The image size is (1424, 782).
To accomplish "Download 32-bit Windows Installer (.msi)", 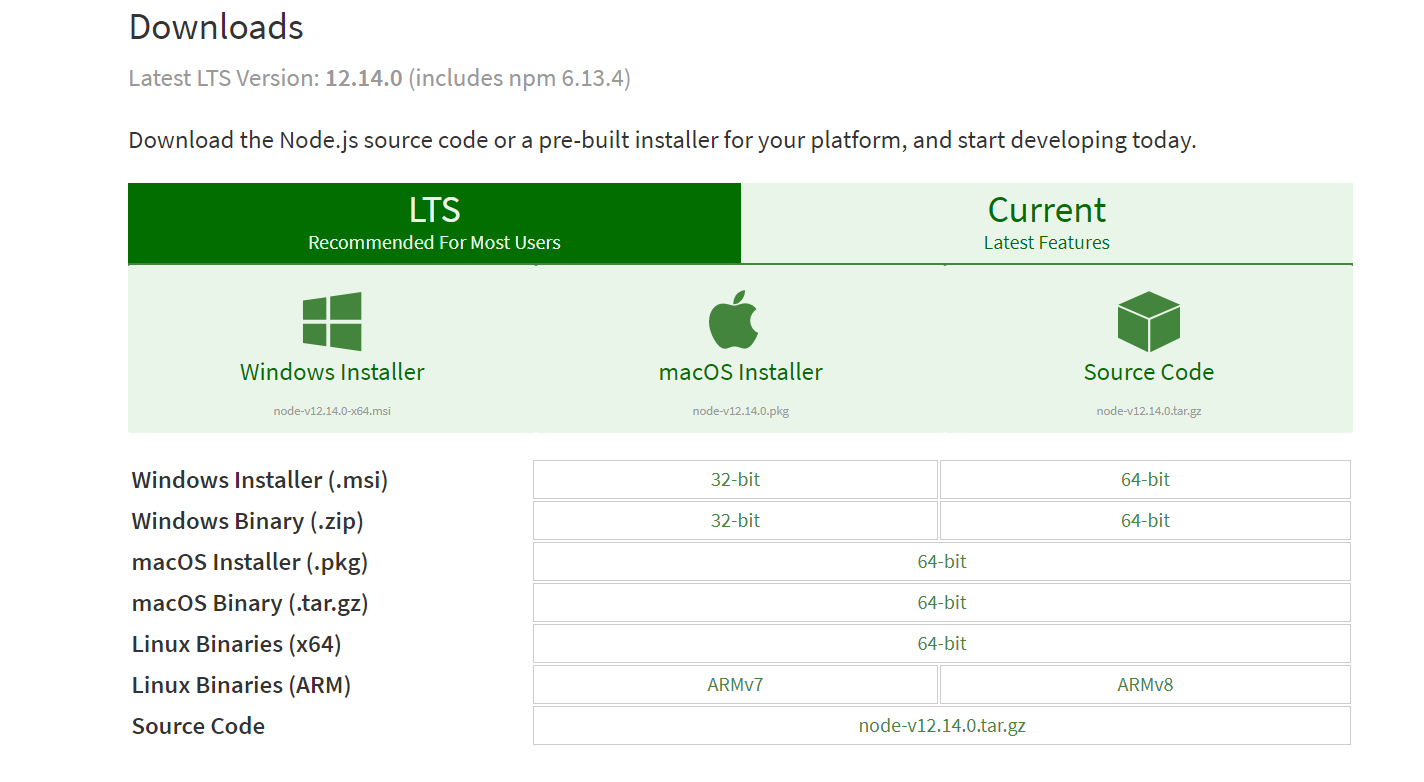I will 735,480.
